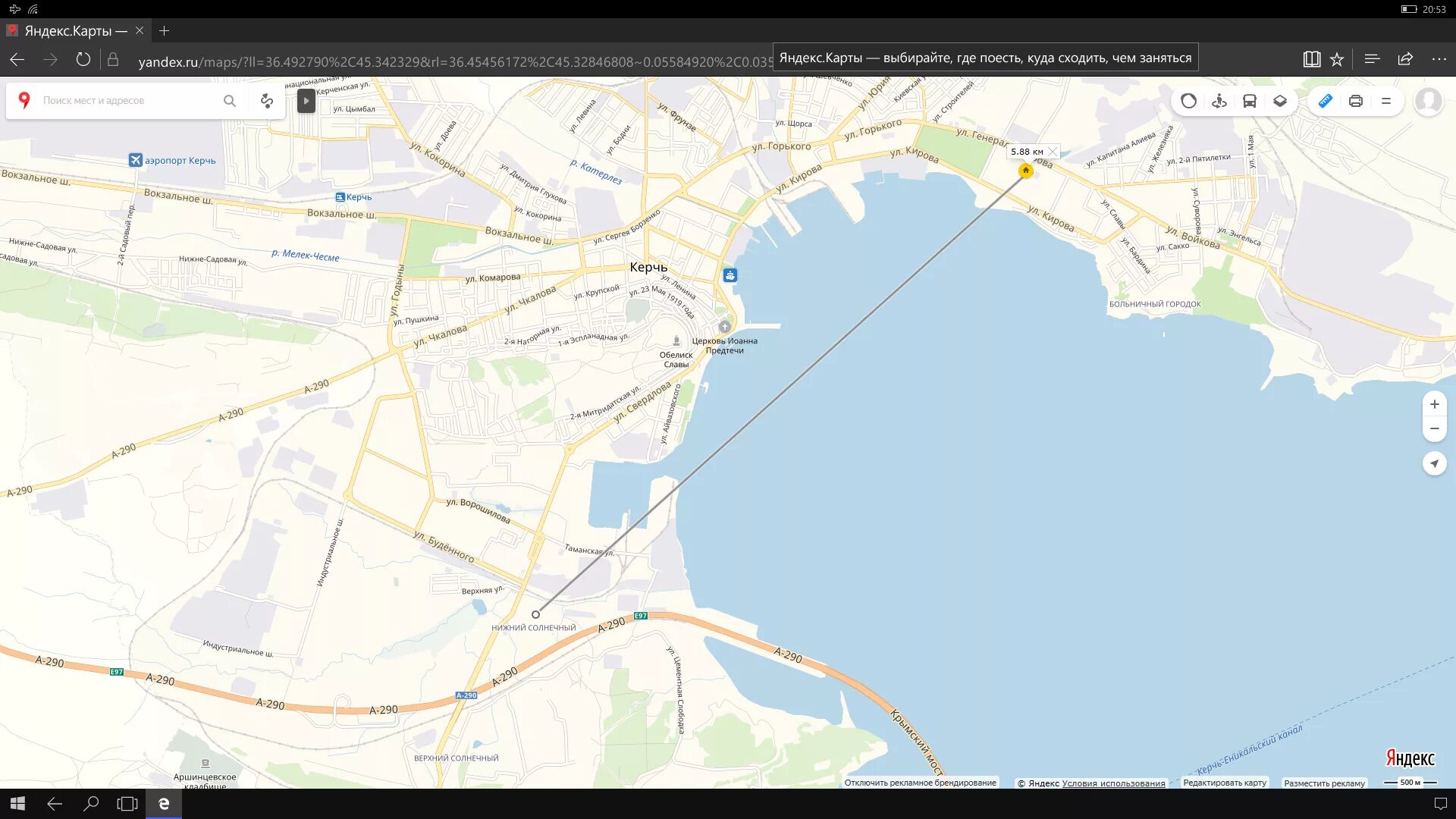Screen dimensions: 1456x819
Task: Open the Yandex Maps menu icon
Action: (x=1386, y=101)
